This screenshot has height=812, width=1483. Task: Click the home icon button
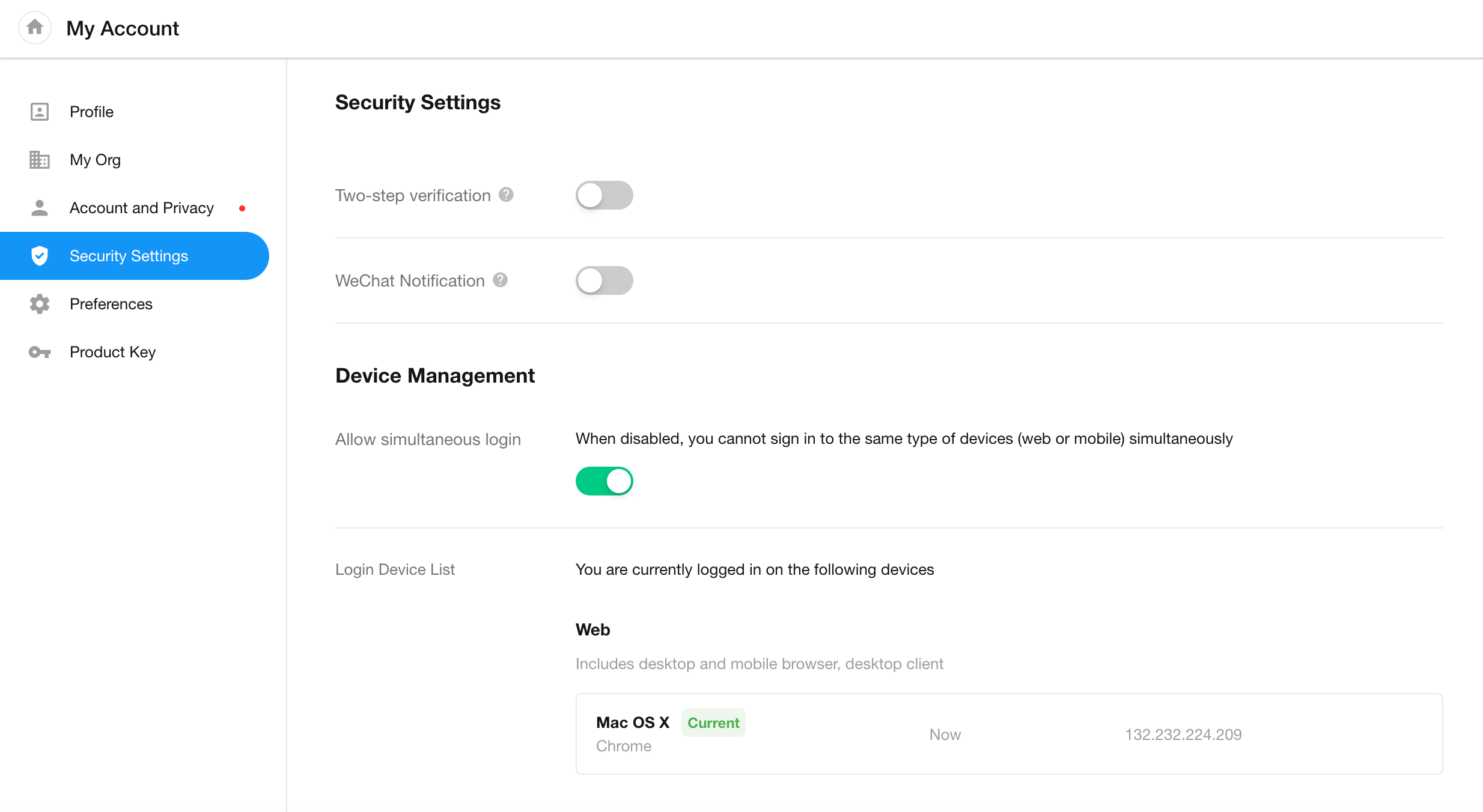(x=35, y=28)
